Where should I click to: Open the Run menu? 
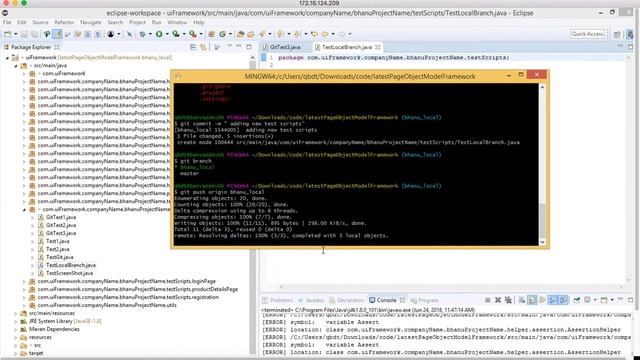156,22
